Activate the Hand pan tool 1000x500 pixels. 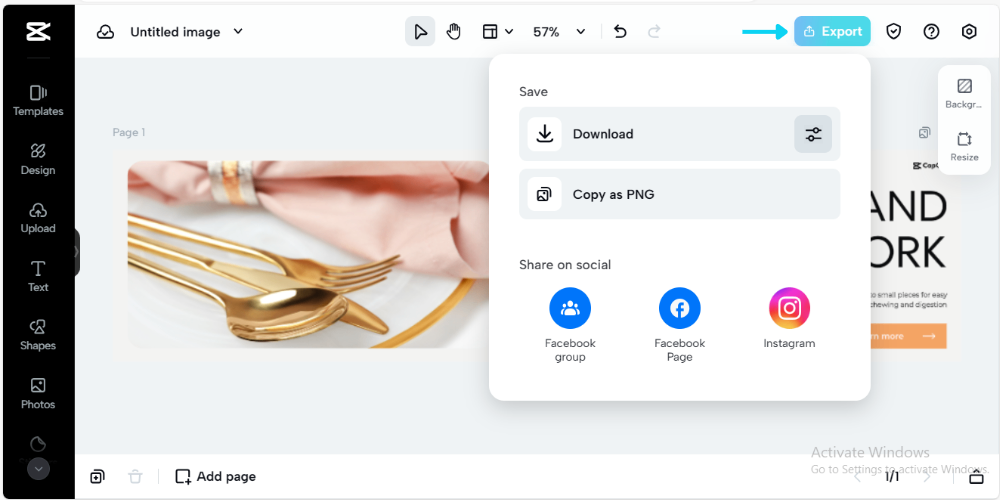[453, 32]
